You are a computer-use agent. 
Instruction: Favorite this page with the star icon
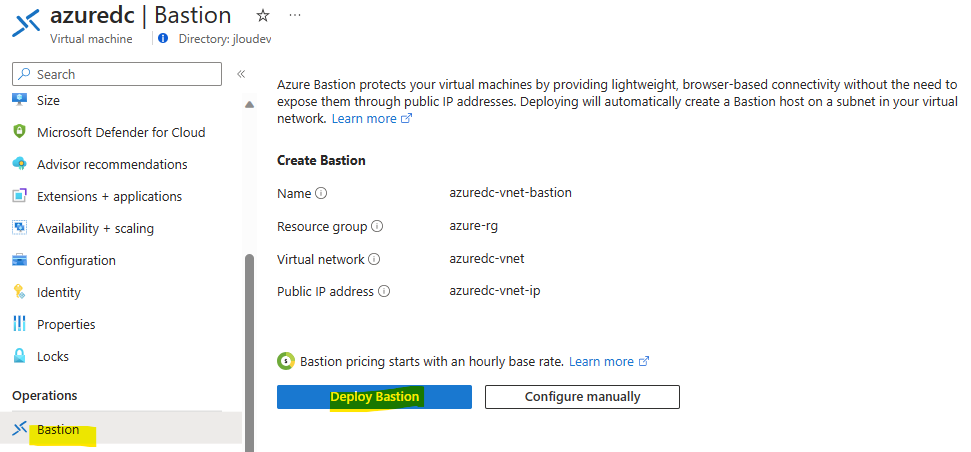(263, 16)
